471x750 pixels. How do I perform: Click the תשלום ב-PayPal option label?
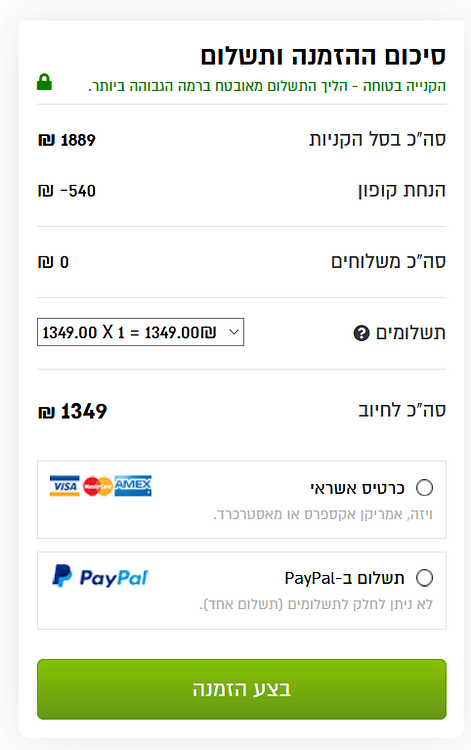(344, 578)
